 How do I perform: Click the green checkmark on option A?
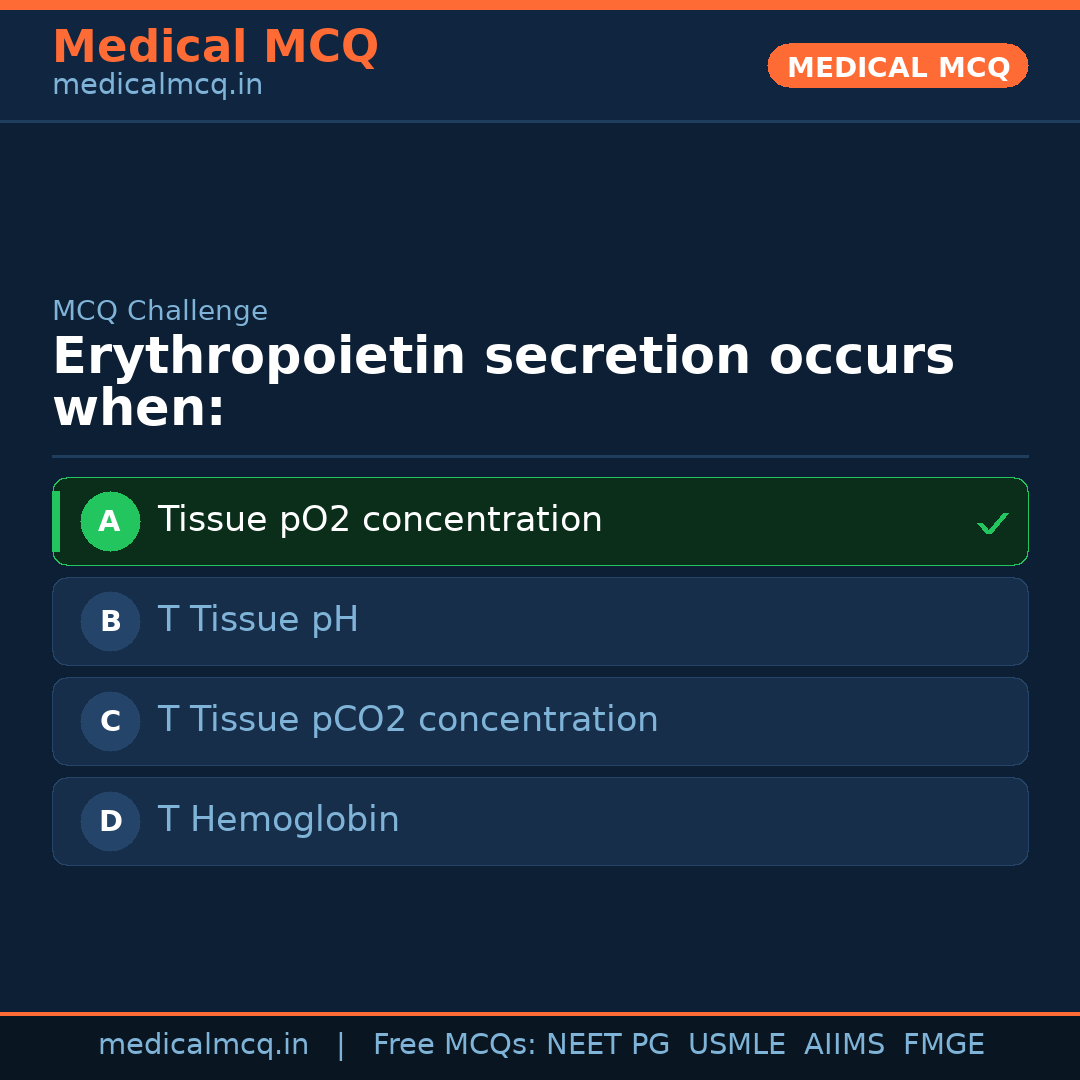pyautogui.click(x=992, y=523)
